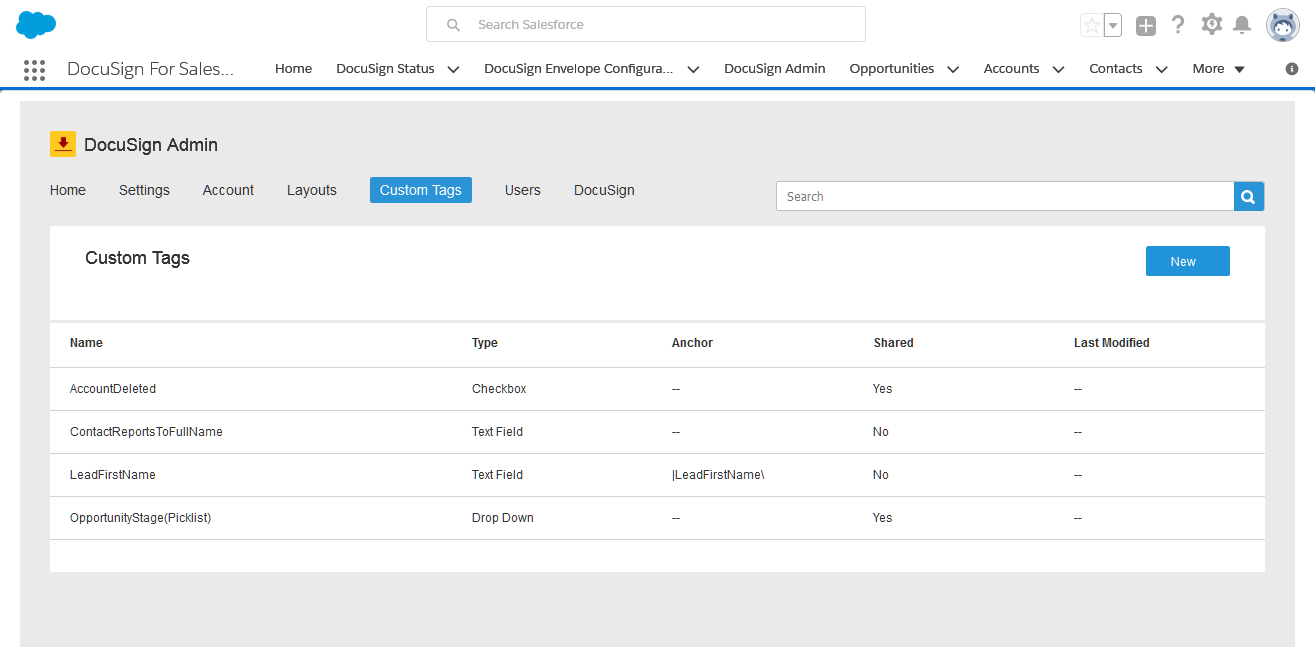This screenshot has width=1315, height=663.
Task: Click the info icon in the navigation bar
Action: (1292, 69)
